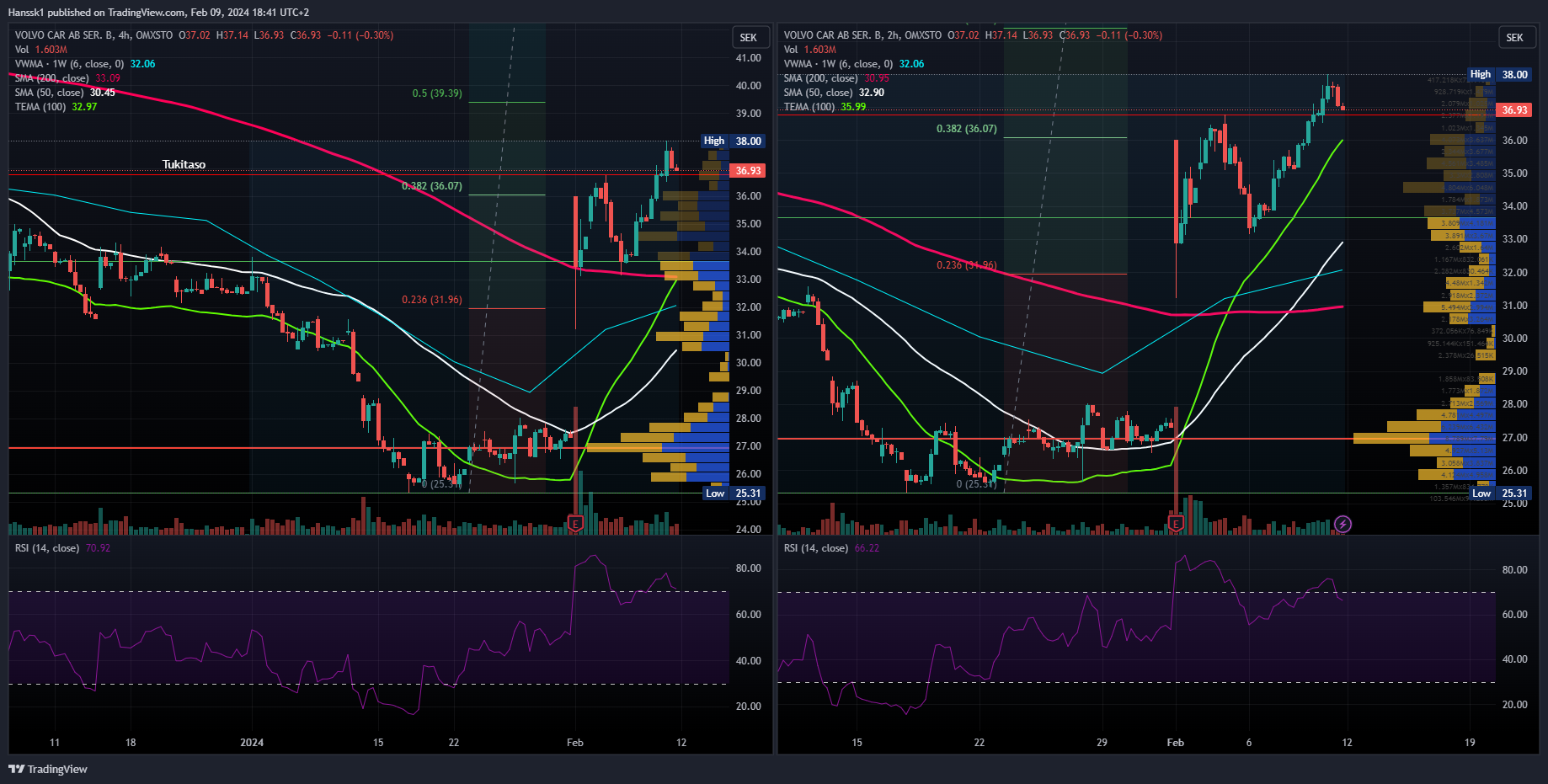Click Low 25.31 price label on 2h chart

1500,493
